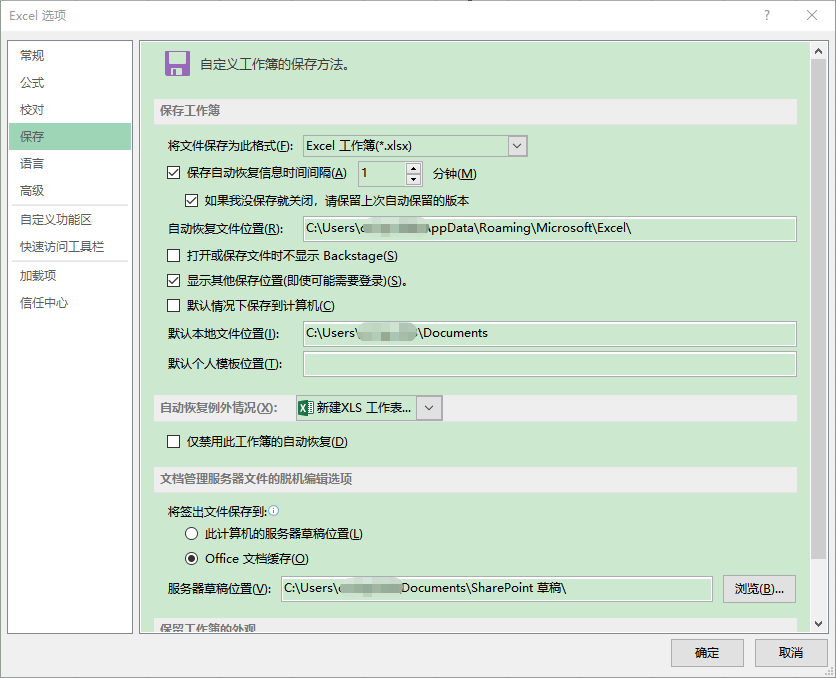Viewport: 836px width, 678px height.
Task: Click the 自动恢复文件位置 path field
Action: (x=550, y=229)
